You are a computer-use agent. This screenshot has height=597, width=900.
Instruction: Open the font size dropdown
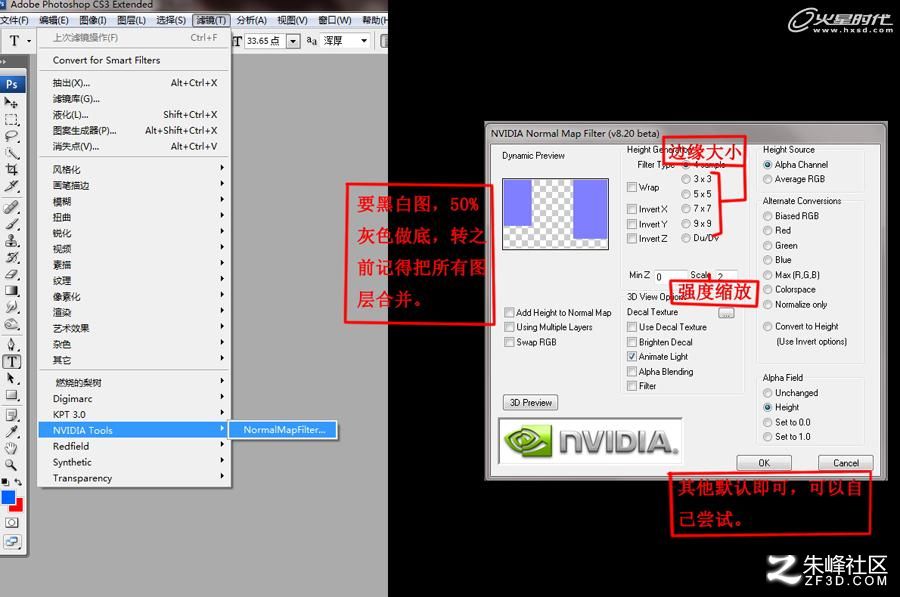tap(293, 41)
